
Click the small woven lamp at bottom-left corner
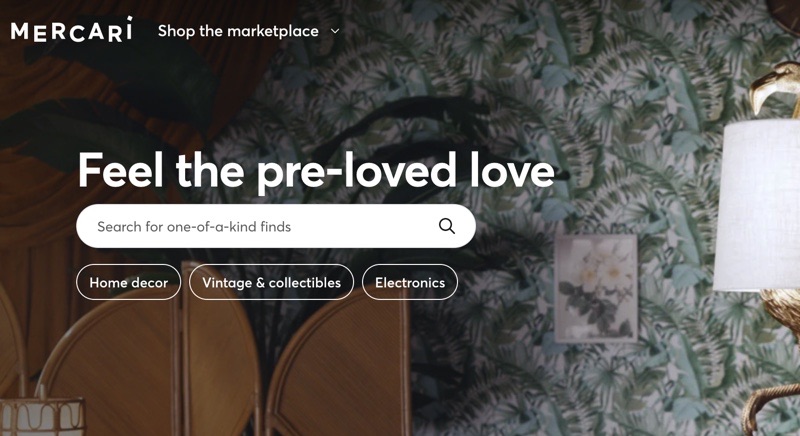pos(42,417)
